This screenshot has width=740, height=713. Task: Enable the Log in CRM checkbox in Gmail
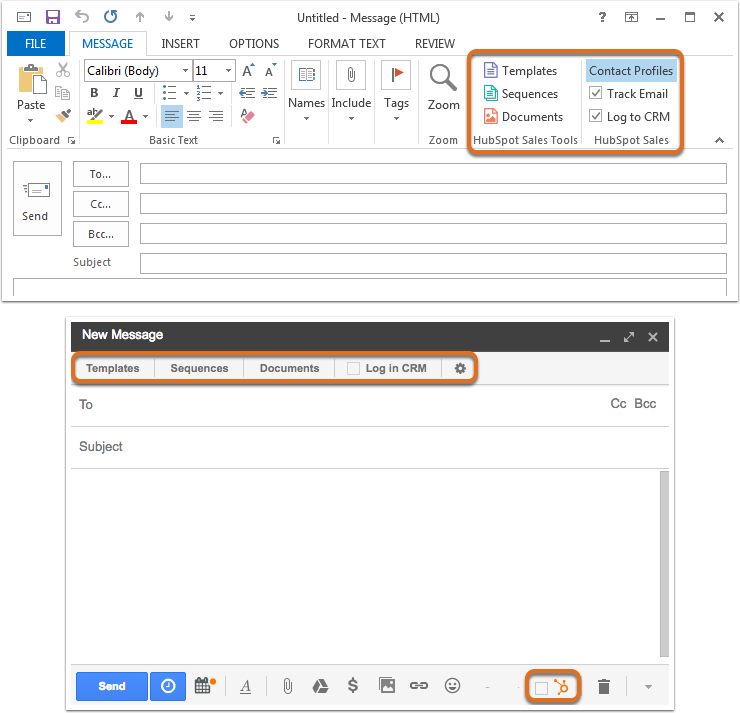[353, 368]
